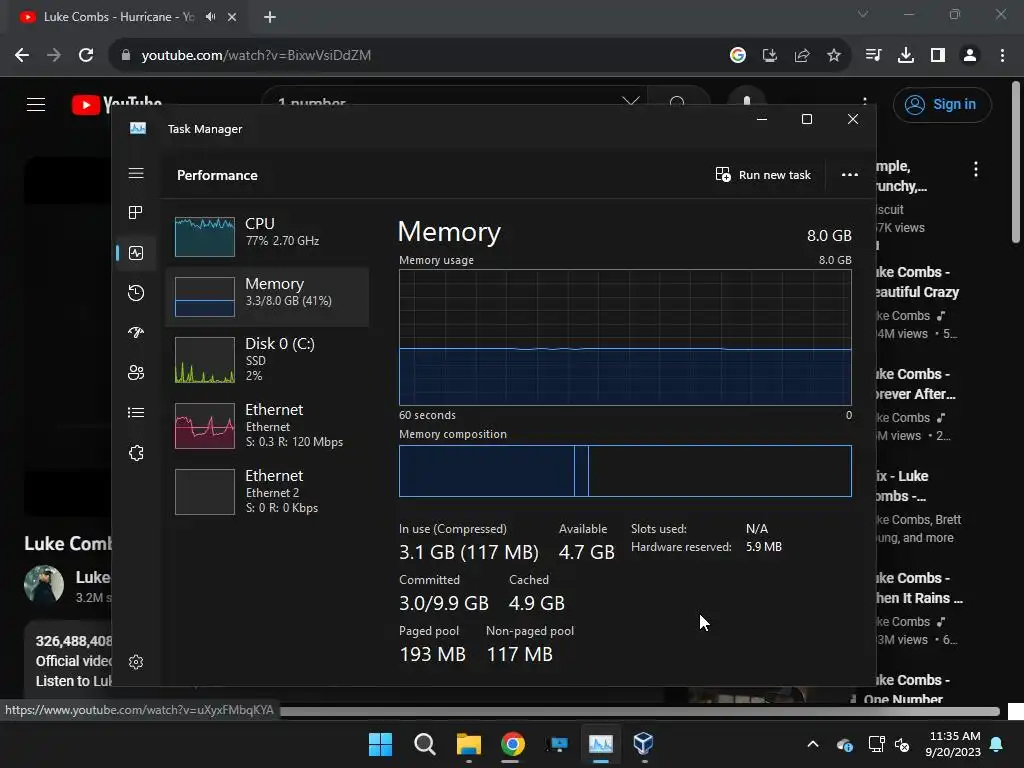Select Ethernet 2 performance item
This screenshot has width=1024, height=768.
coord(267,491)
